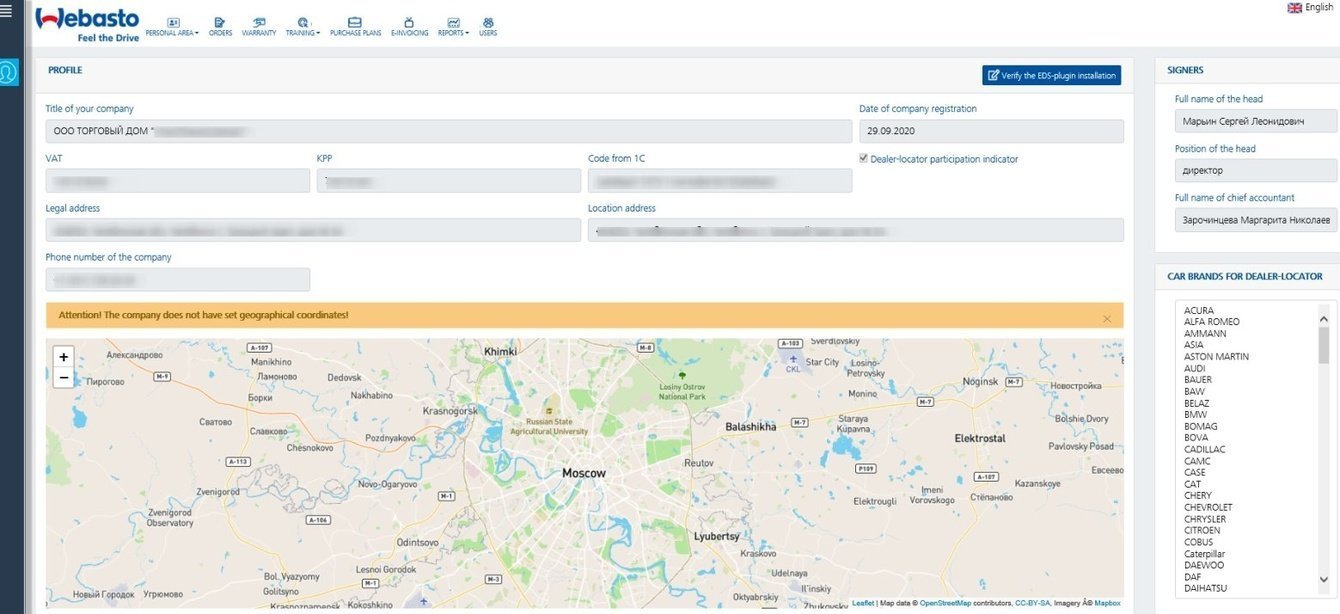1340x614 pixels.
Task: Select ALFA ROMEO in car brands list
Action: [1212, 322]
